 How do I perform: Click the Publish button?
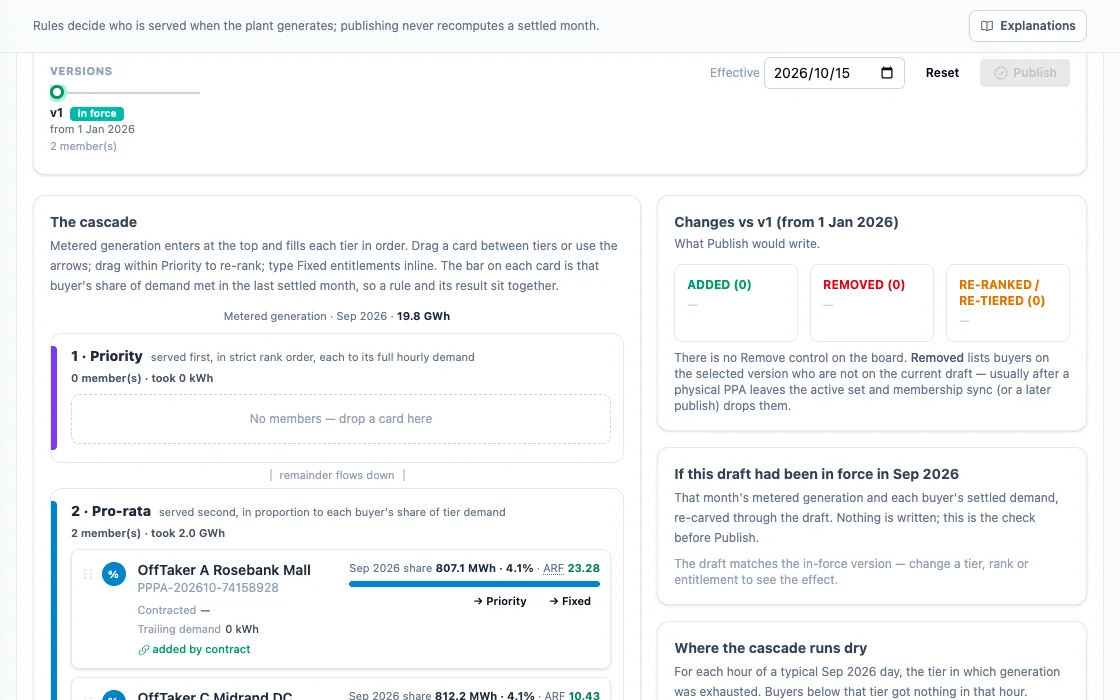tap(1024, 73)
